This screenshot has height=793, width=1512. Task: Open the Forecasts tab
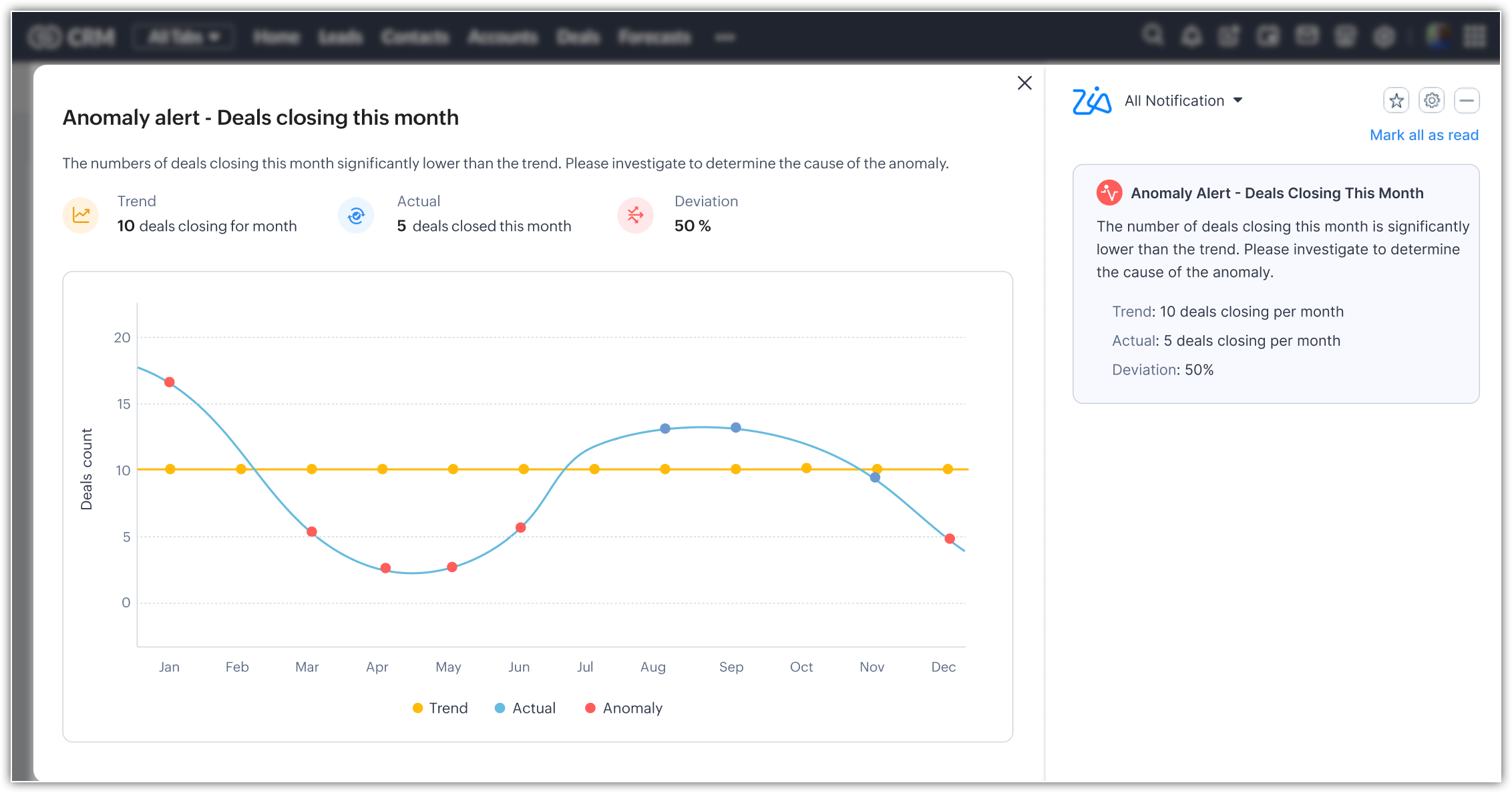tap(654, 37)
